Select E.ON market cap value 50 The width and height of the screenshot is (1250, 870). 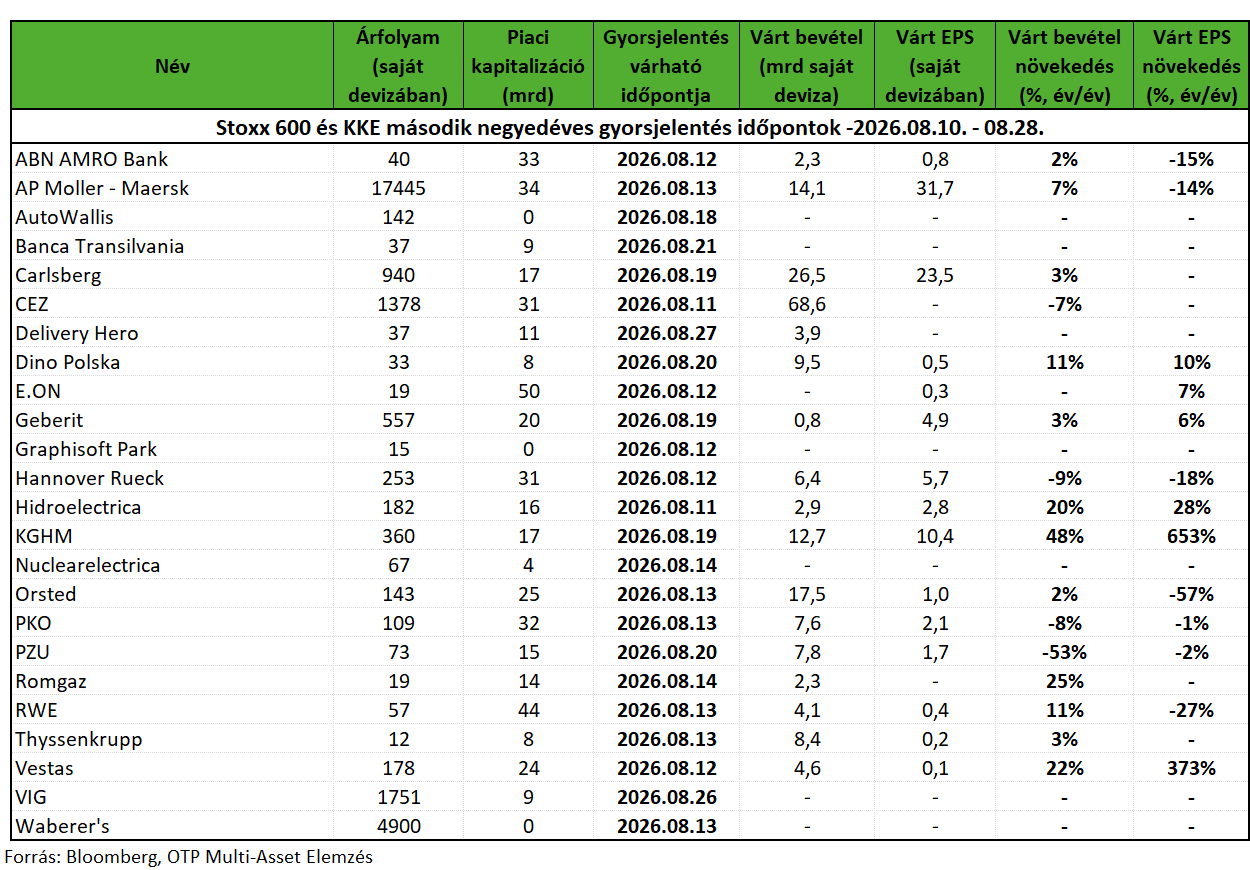click(527, 391)
